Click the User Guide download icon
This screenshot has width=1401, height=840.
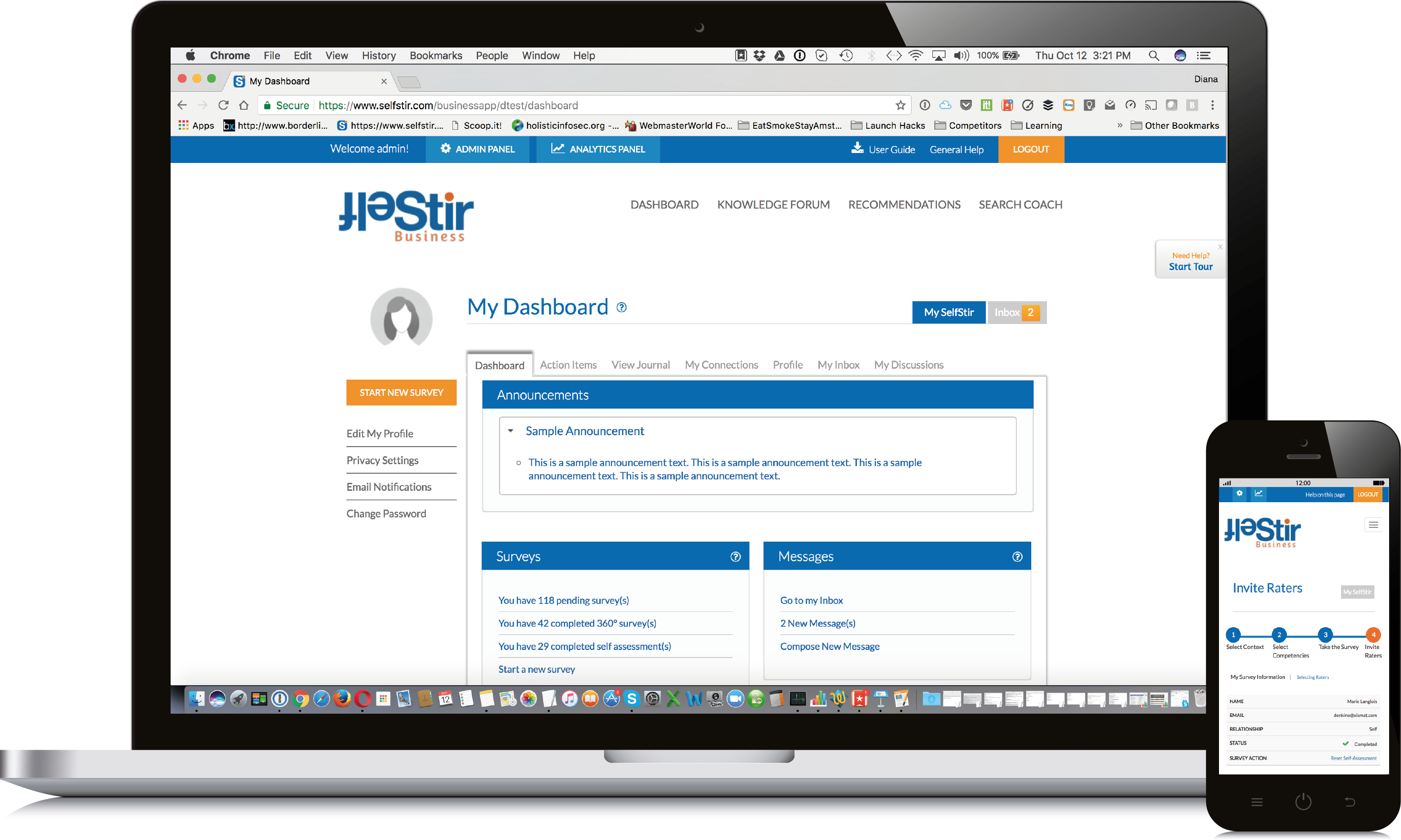point(858,149)
